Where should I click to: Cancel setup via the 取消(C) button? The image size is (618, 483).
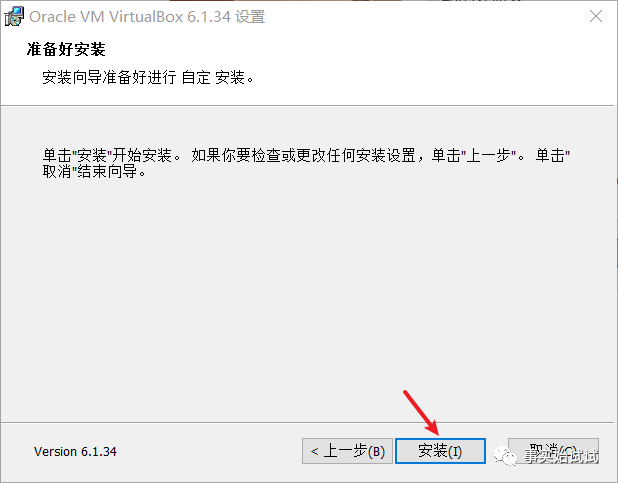click(x=553, y=451)
